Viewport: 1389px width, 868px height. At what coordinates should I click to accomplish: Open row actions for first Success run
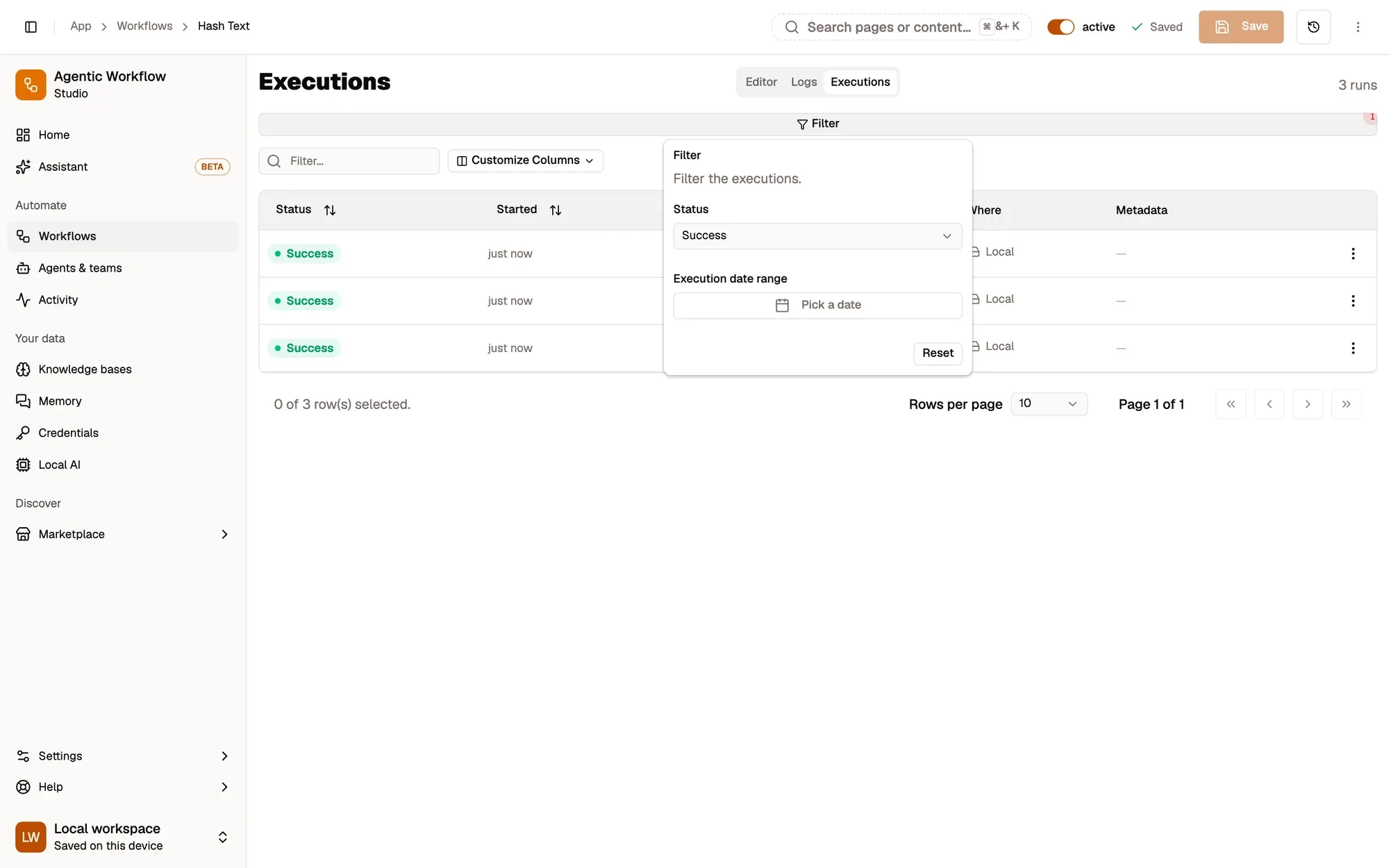[x=1353, y=253]
